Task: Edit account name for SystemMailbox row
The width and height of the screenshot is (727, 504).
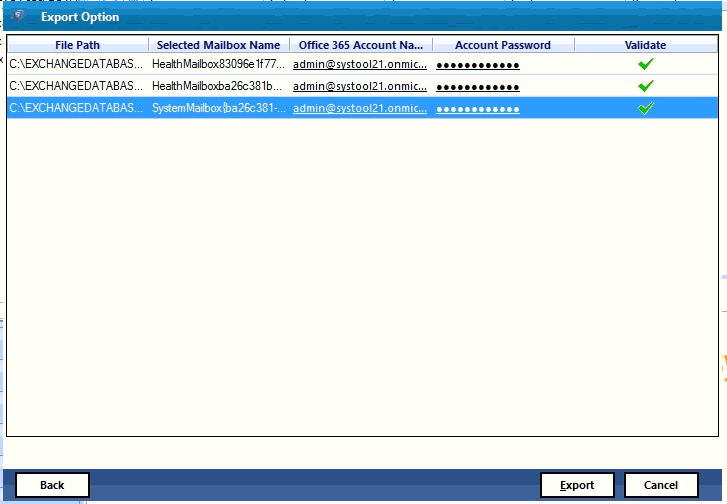Action: [x=360, y=108]
